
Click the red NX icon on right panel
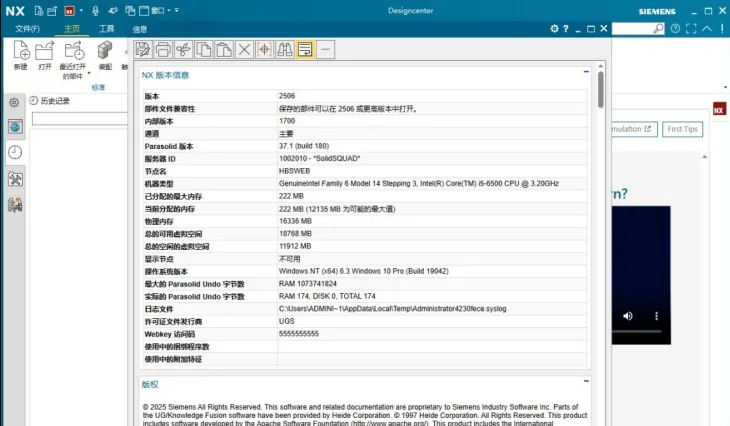pos(719,109)
